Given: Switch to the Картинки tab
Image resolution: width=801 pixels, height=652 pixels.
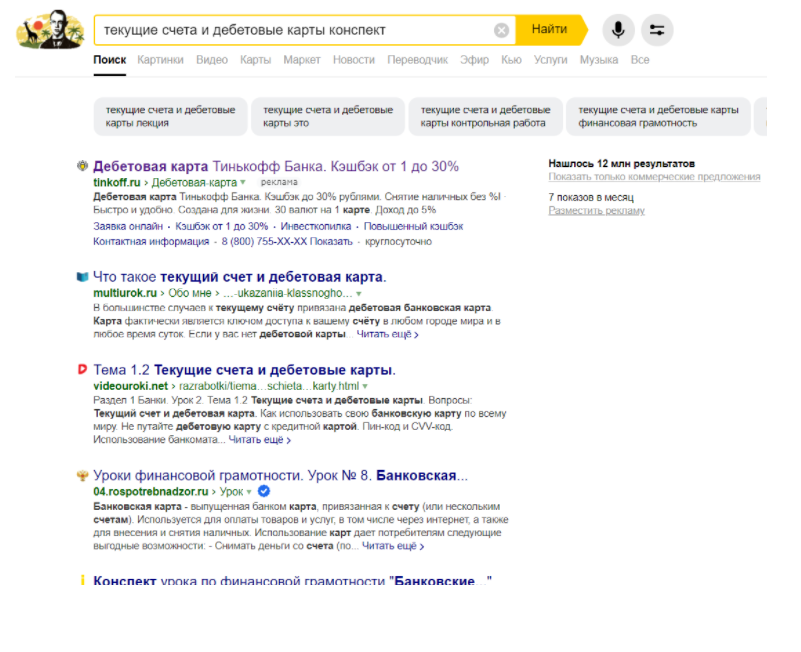Looking at the screenshot, I should (x=160, y=60).
